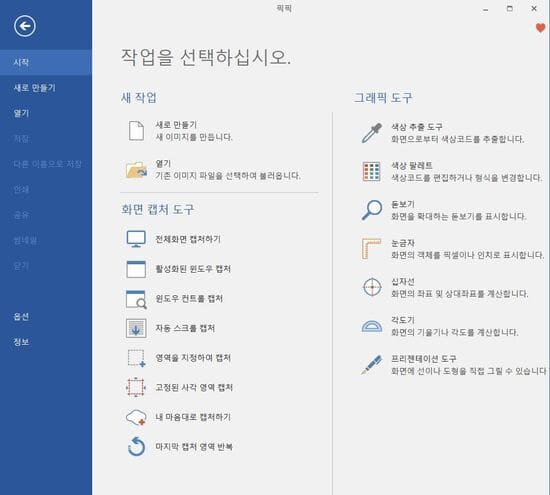
Task: Open the color palette grid icon
Action: pyautogui.click(x=372, y=172)
